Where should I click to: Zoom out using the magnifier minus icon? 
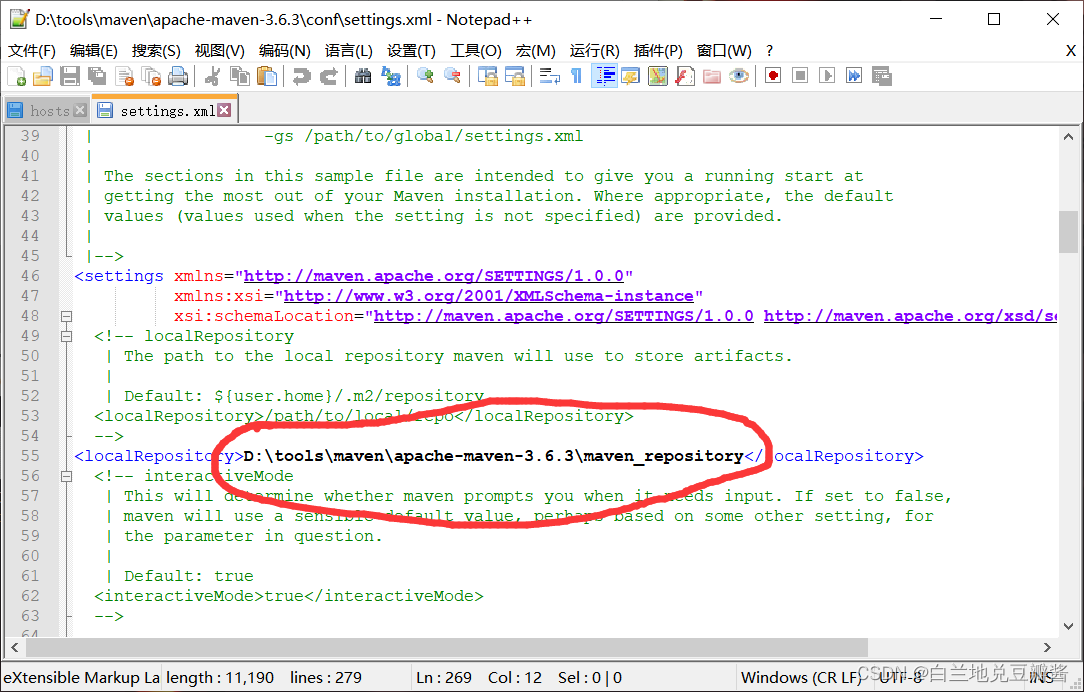coord(452,76)
